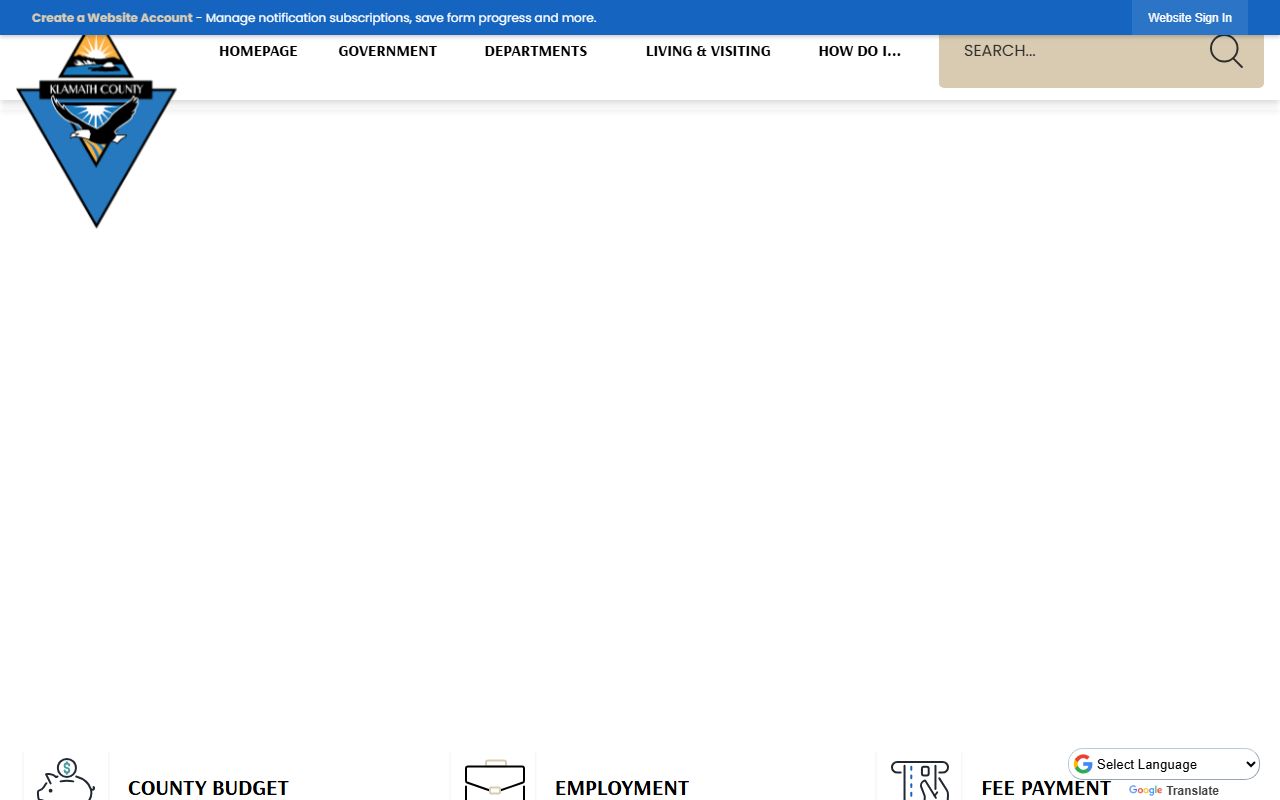Click the Klamath County logo
This screenshot has width=1280, height=800.
(x=96, y=131)
